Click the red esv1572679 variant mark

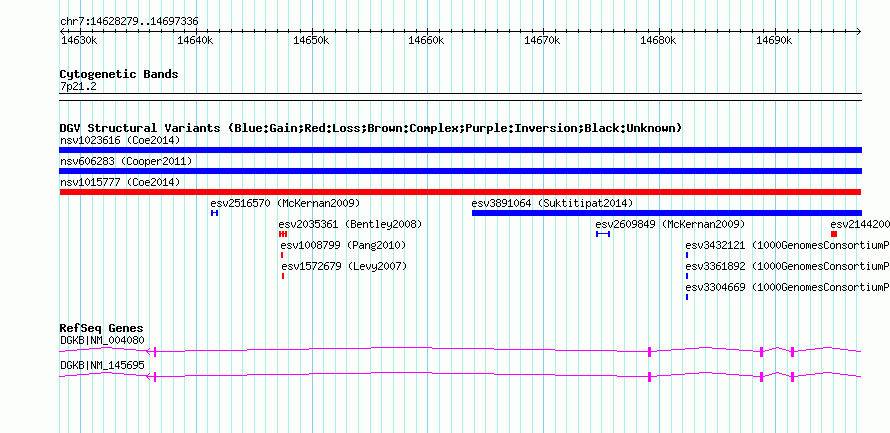(x=283, y=276)
